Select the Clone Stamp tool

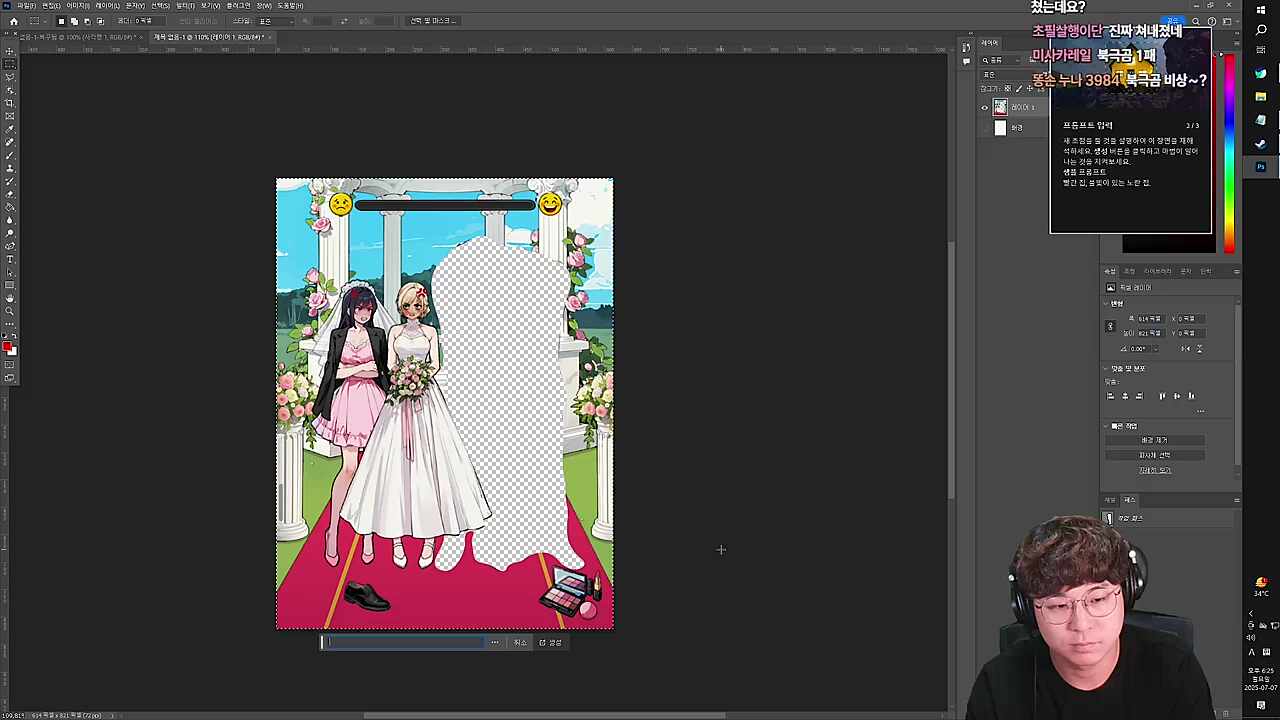tap(10, 167)
